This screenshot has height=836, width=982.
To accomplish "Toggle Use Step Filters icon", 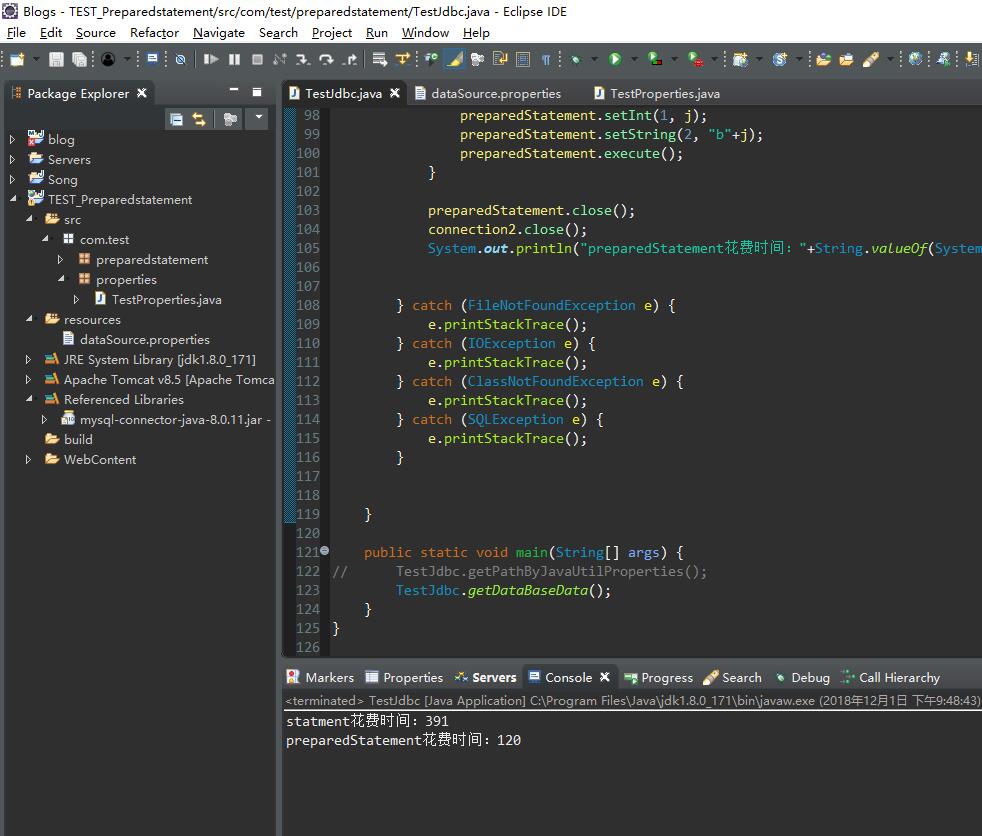I will [x=403, y=59].
